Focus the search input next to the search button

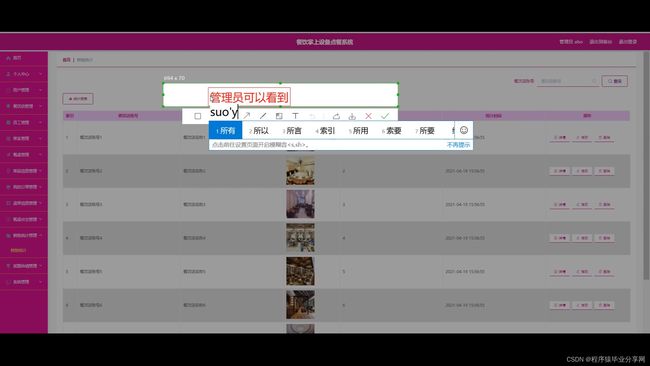568,81
